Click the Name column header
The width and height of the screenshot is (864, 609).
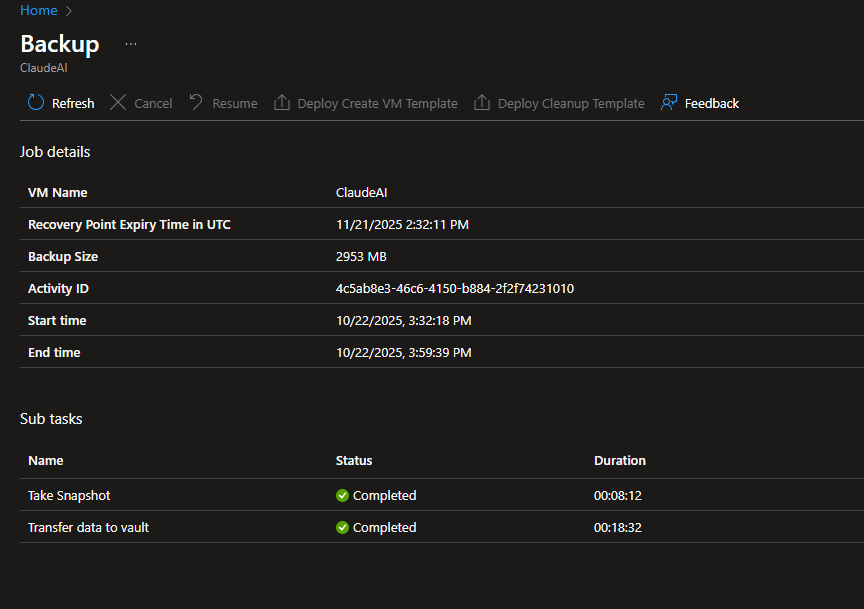[46, 461]
